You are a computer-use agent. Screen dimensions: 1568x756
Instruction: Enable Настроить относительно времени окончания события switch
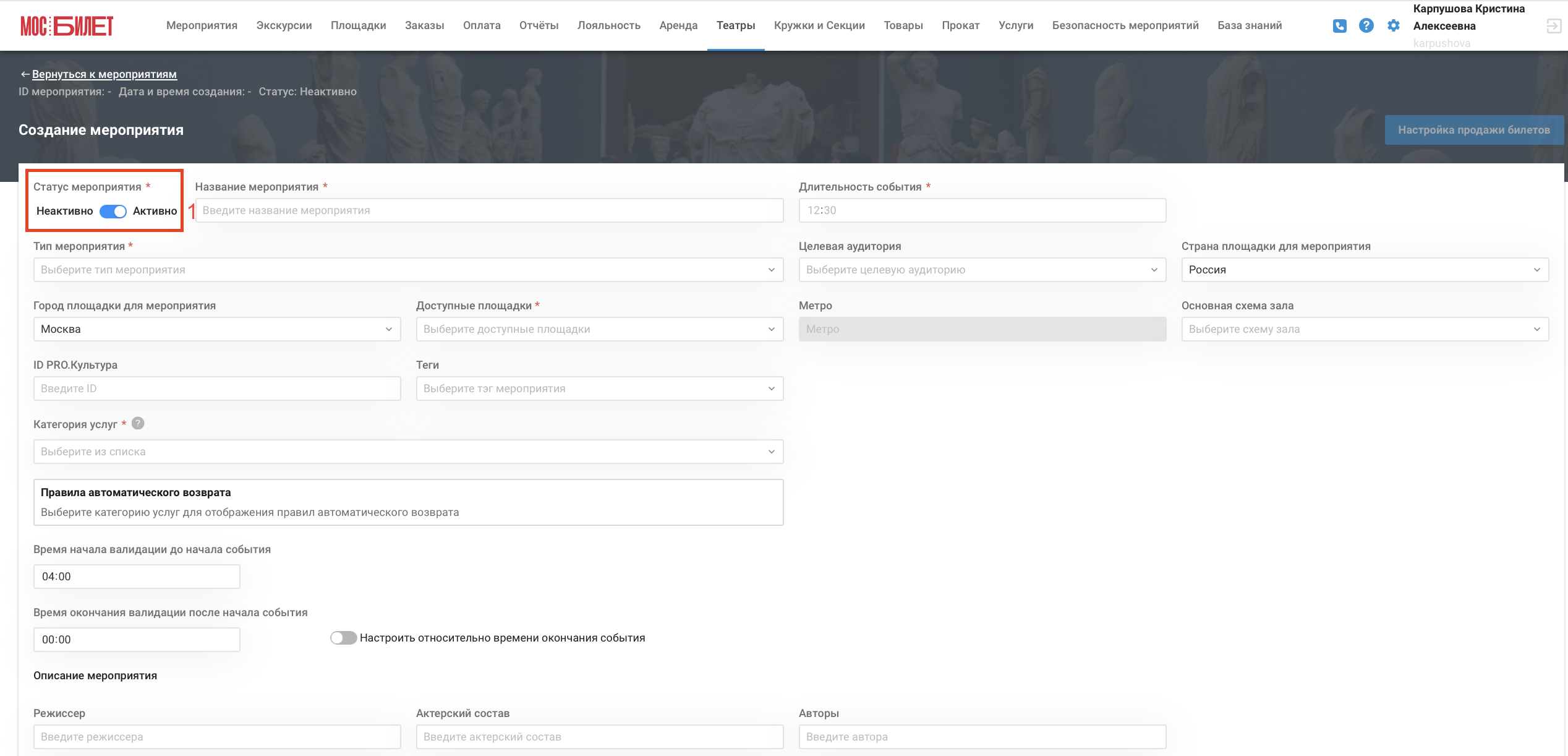[x=343, y=638]
